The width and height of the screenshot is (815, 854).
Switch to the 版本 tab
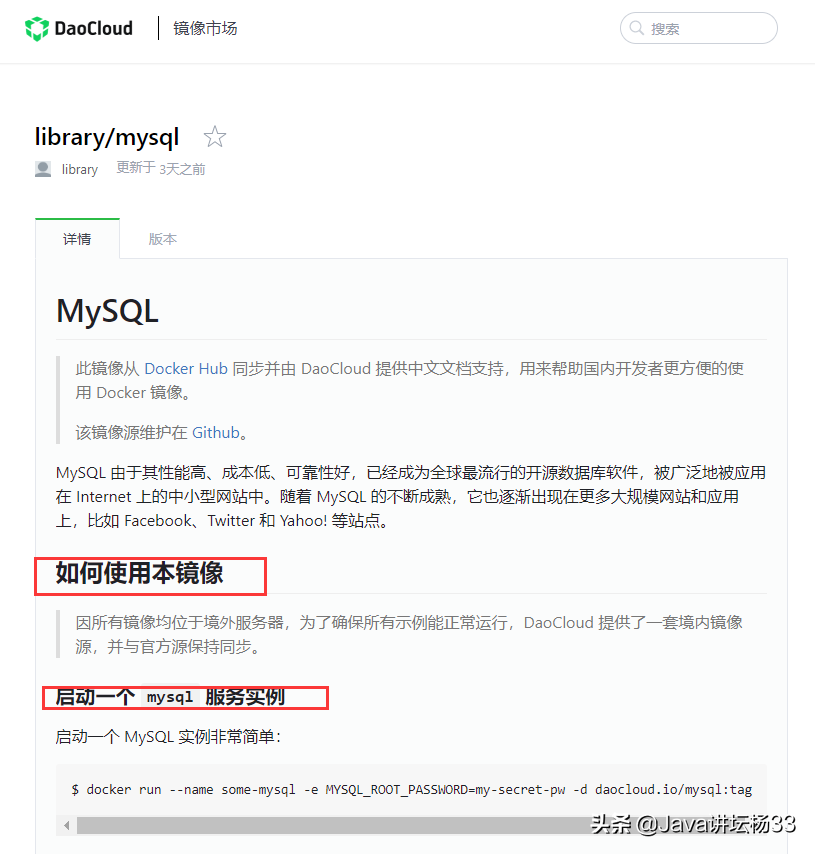[162, 239]
